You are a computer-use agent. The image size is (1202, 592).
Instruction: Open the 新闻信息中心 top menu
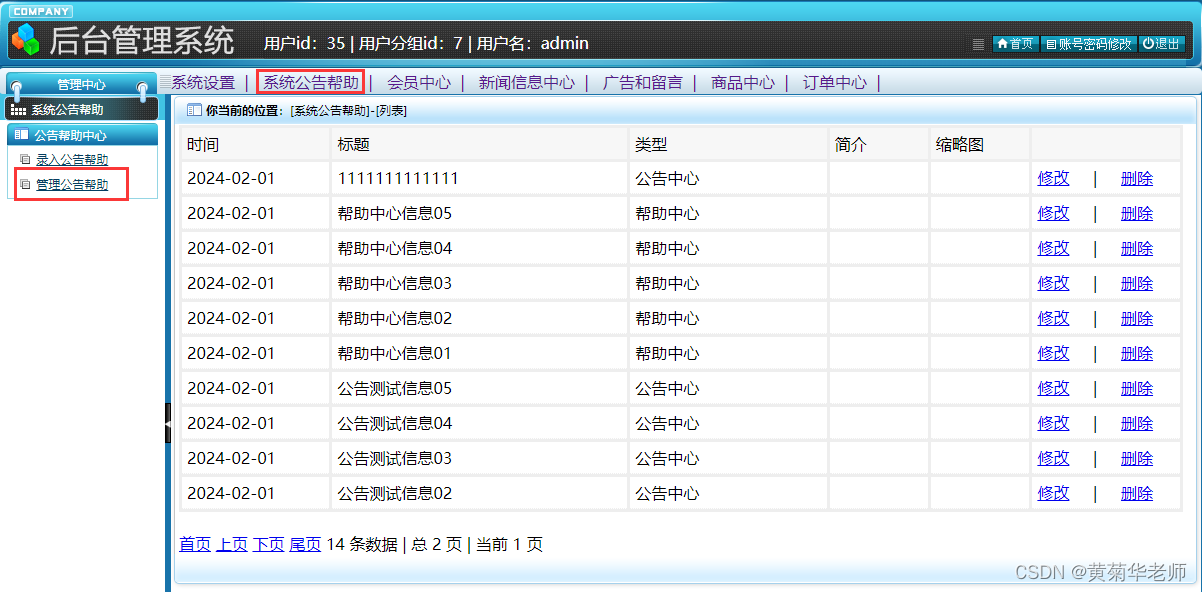point(527,83)
